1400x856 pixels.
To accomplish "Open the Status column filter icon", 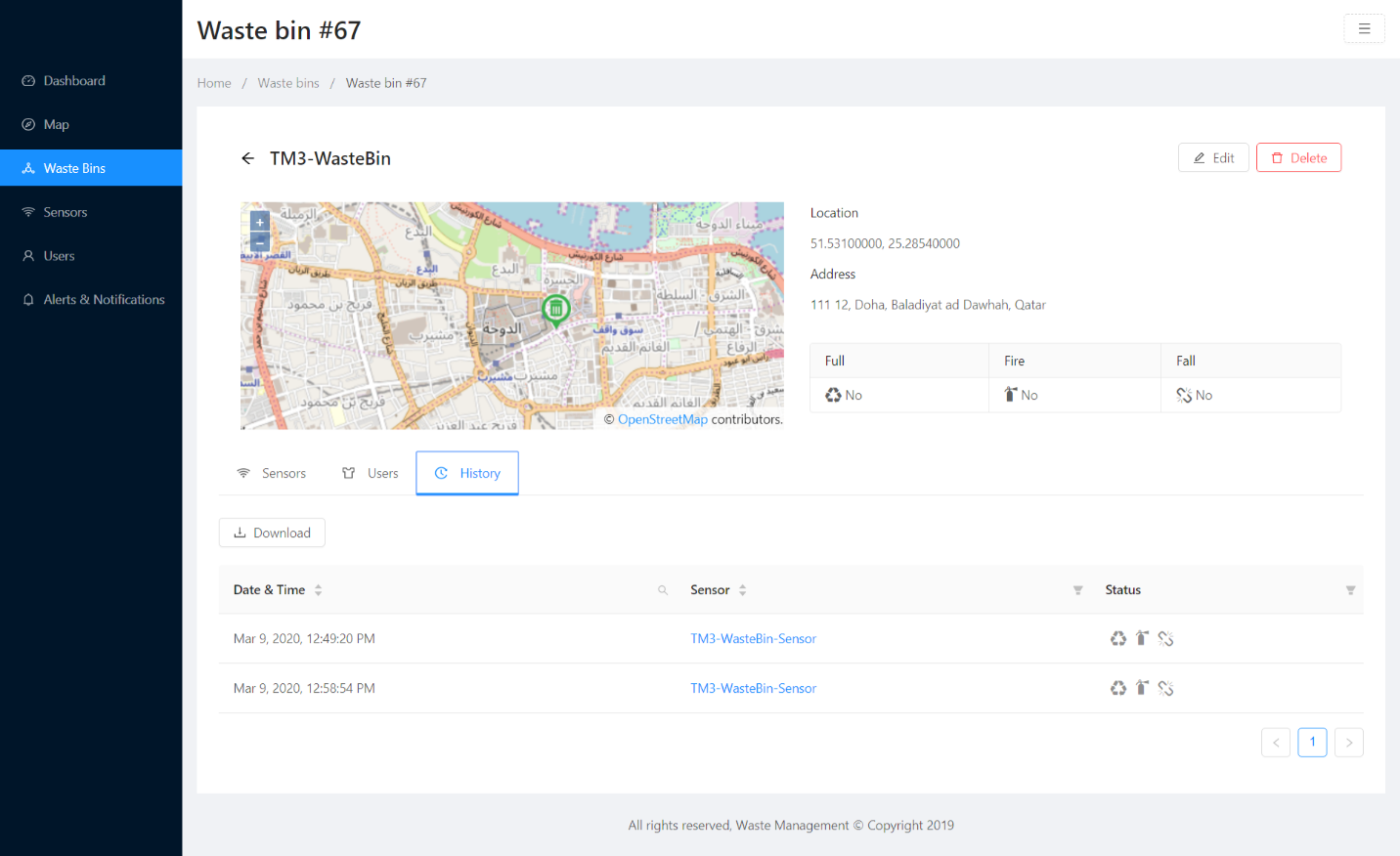I will click(x=1350, y=590).
